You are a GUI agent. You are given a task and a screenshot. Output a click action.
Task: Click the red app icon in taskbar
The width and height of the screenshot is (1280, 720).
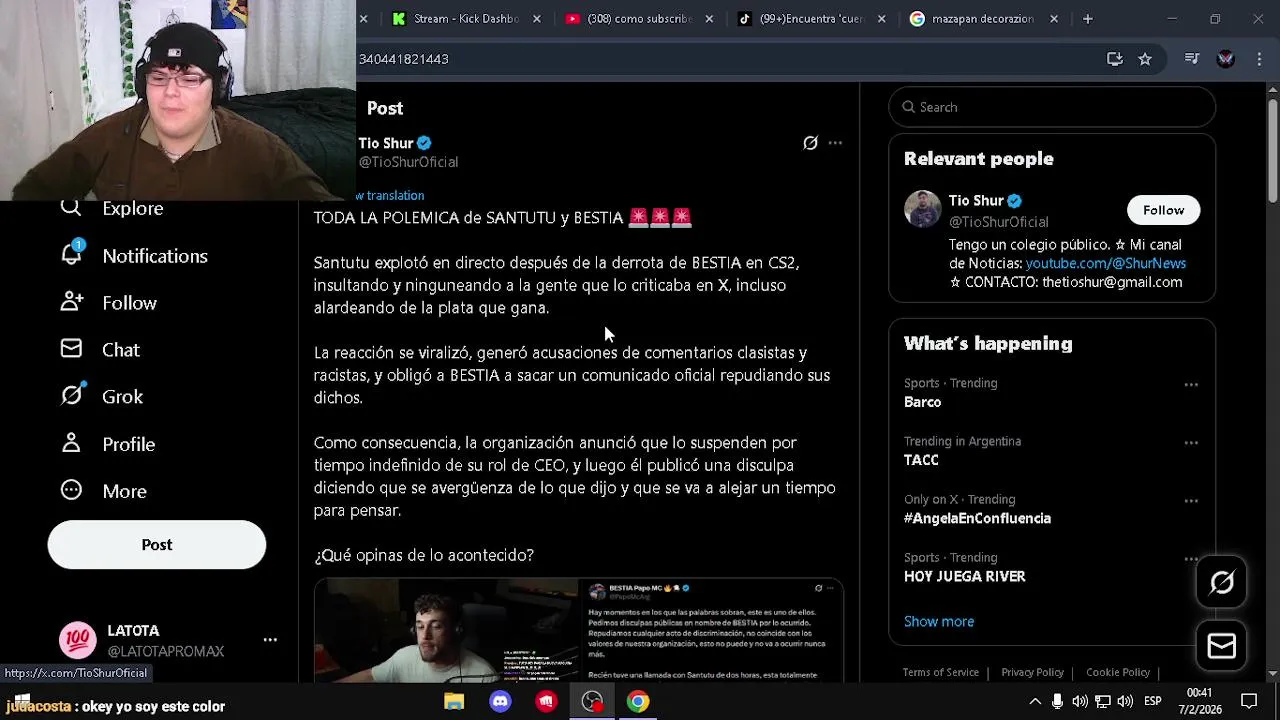point(546,701)
